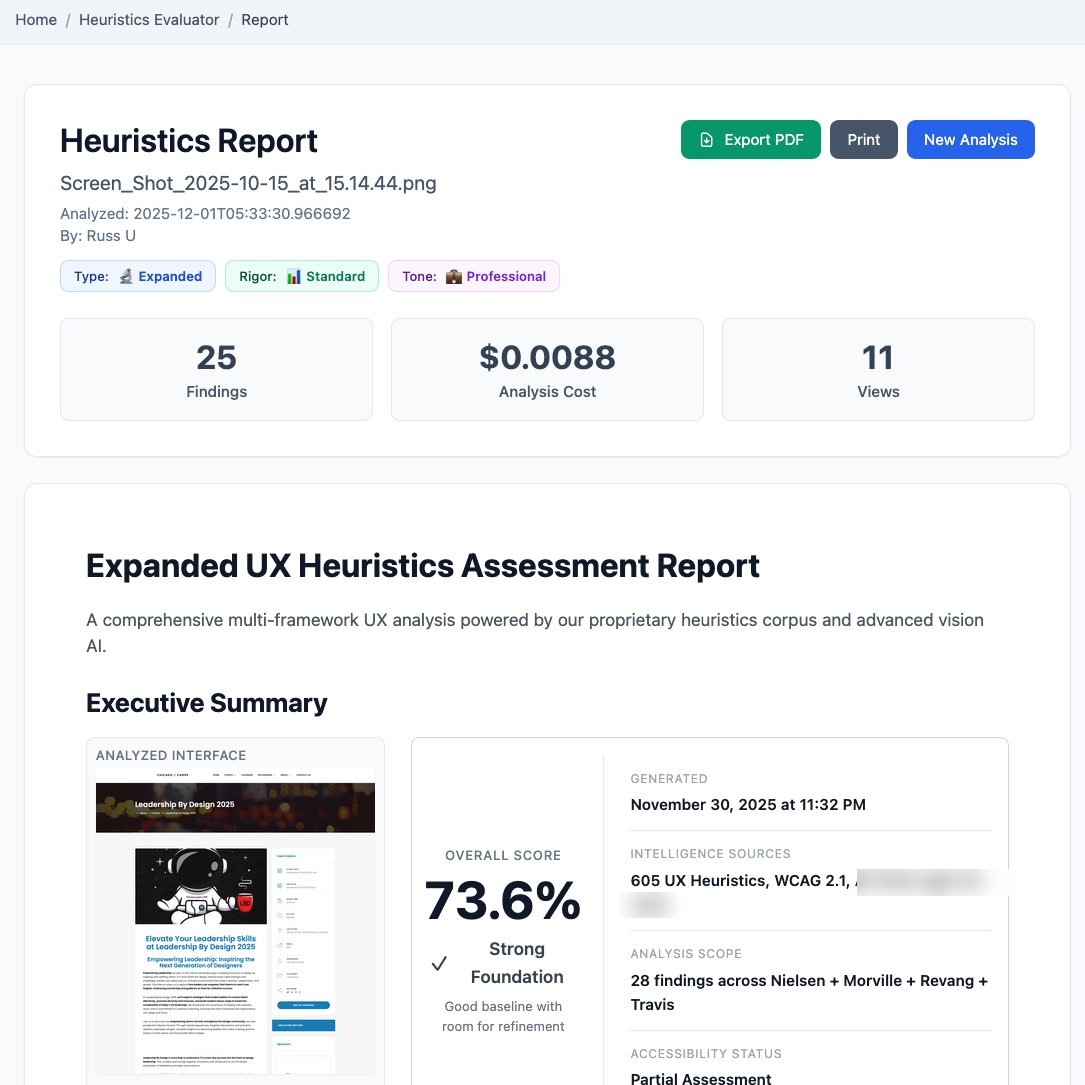The height and width of the screenshot is (1085, 1085).
Task: Click the Executive Summary heading
Action: pos(206,703)
